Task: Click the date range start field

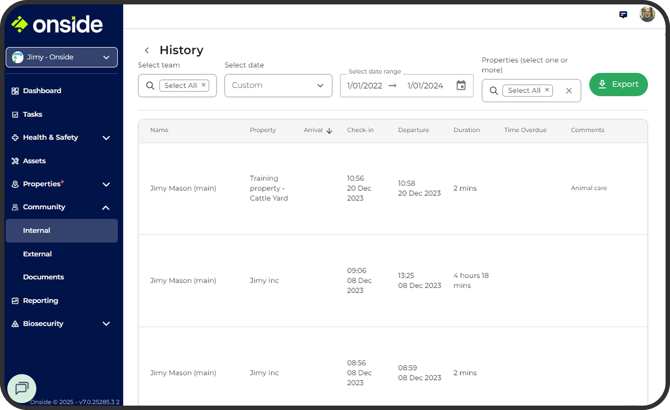Action: (x=365, y=86)
